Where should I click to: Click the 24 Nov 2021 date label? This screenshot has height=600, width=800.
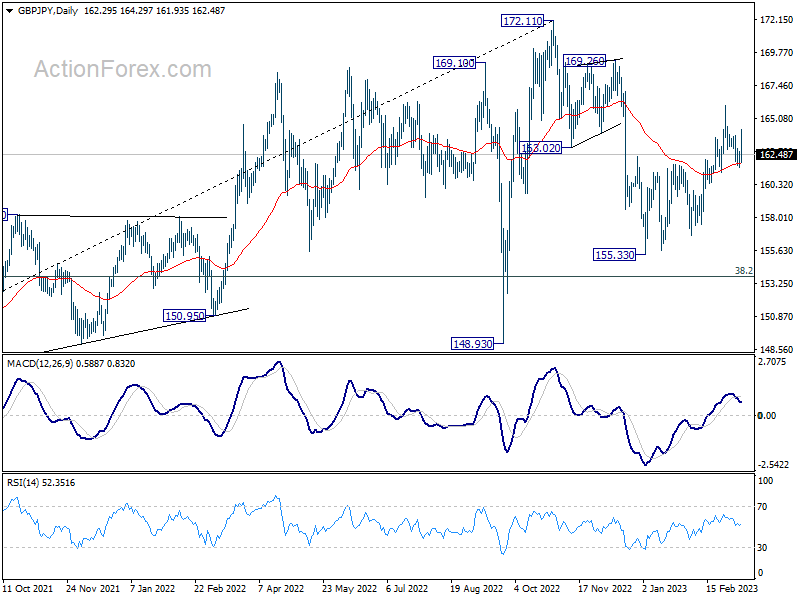93,588
